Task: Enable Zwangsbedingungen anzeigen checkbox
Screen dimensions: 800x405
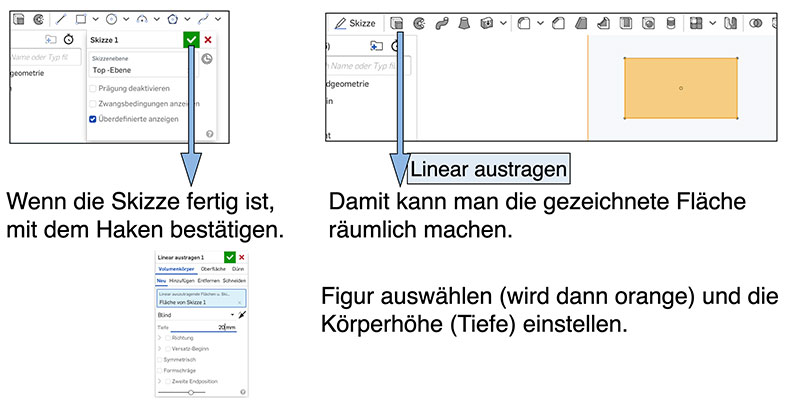Action: click(94, 104)
